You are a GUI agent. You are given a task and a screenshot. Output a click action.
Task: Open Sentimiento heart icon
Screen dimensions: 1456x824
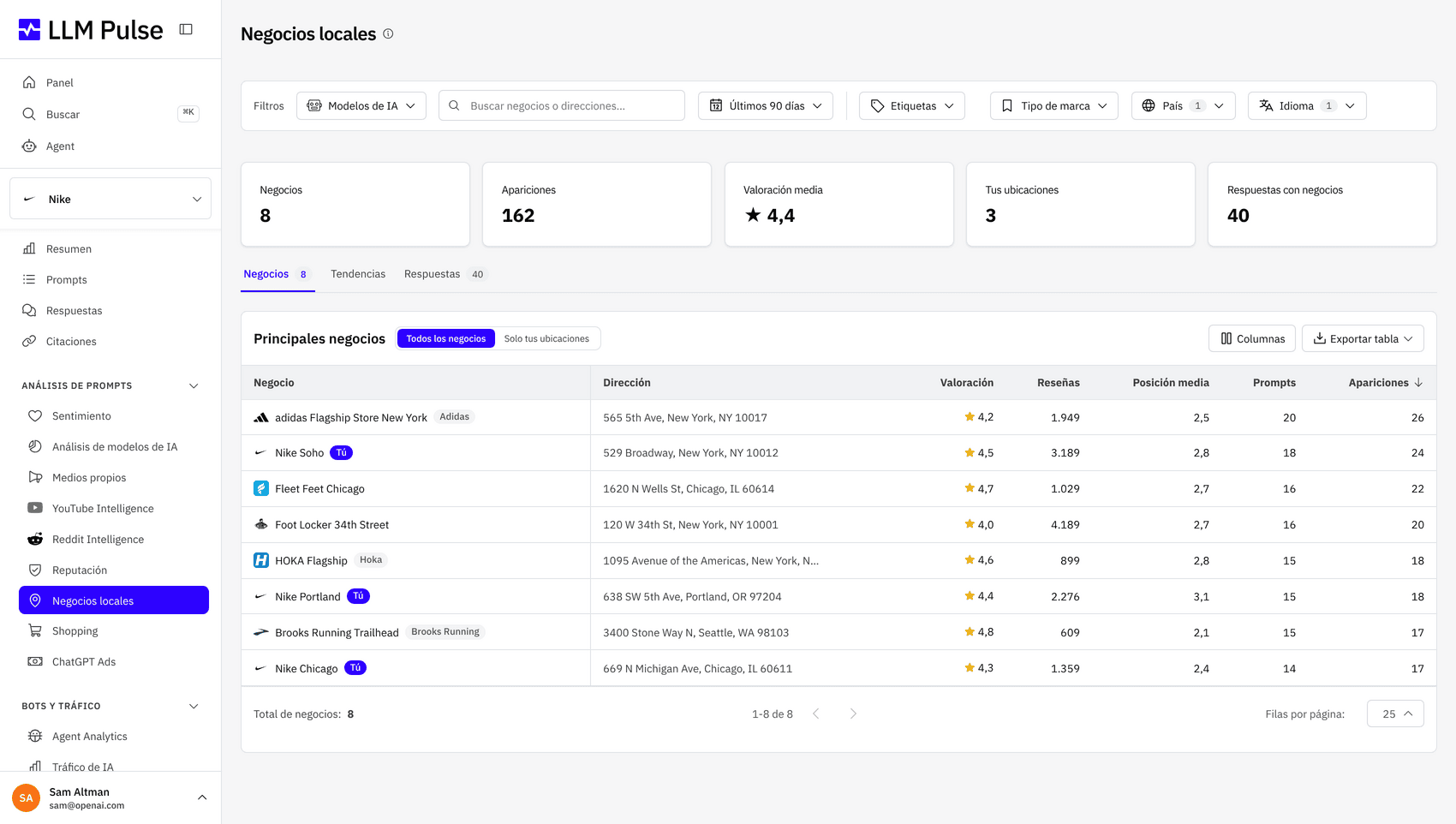(x=35, y=415)
